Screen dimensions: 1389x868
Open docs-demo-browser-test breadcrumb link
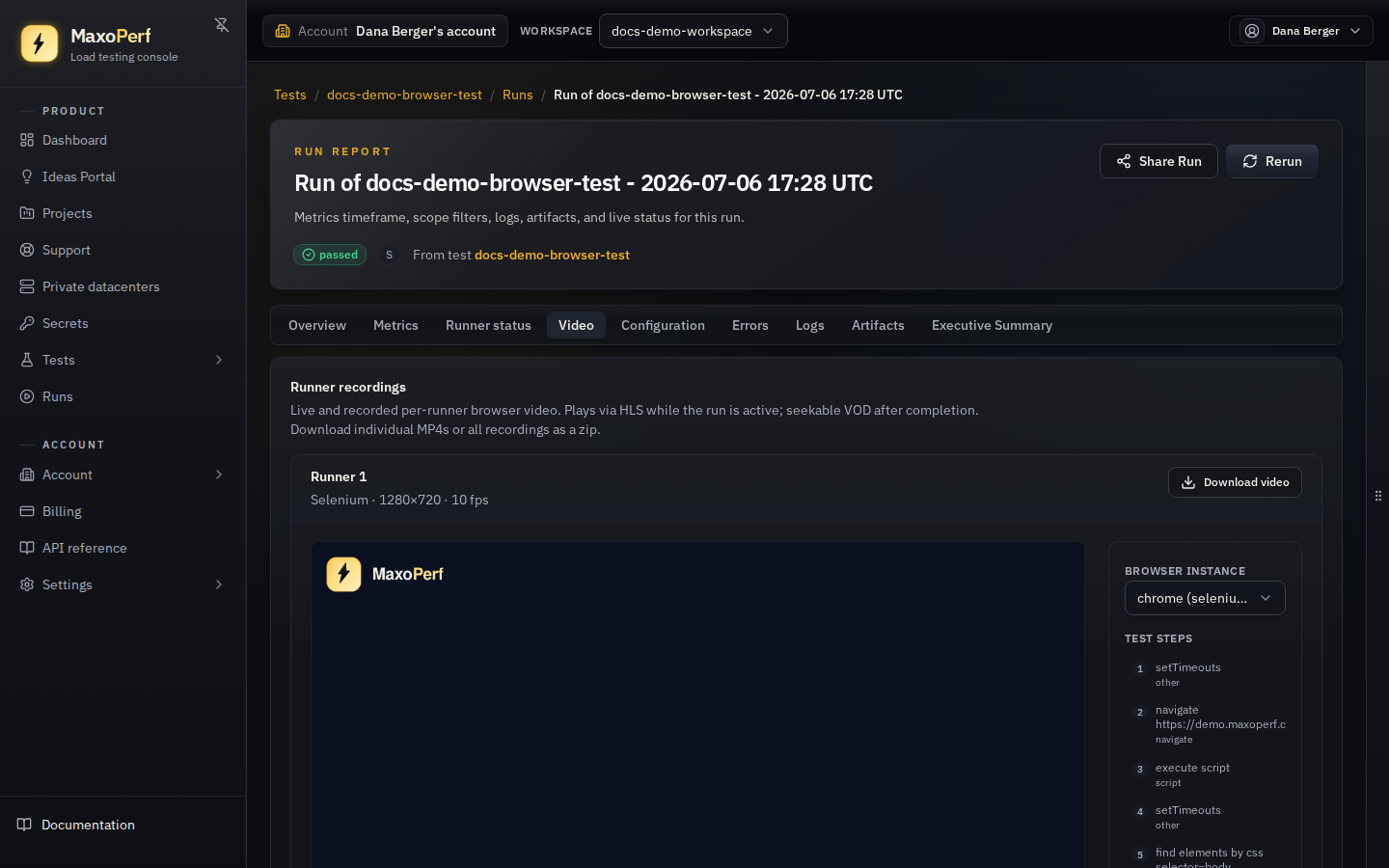coord(404,95)
